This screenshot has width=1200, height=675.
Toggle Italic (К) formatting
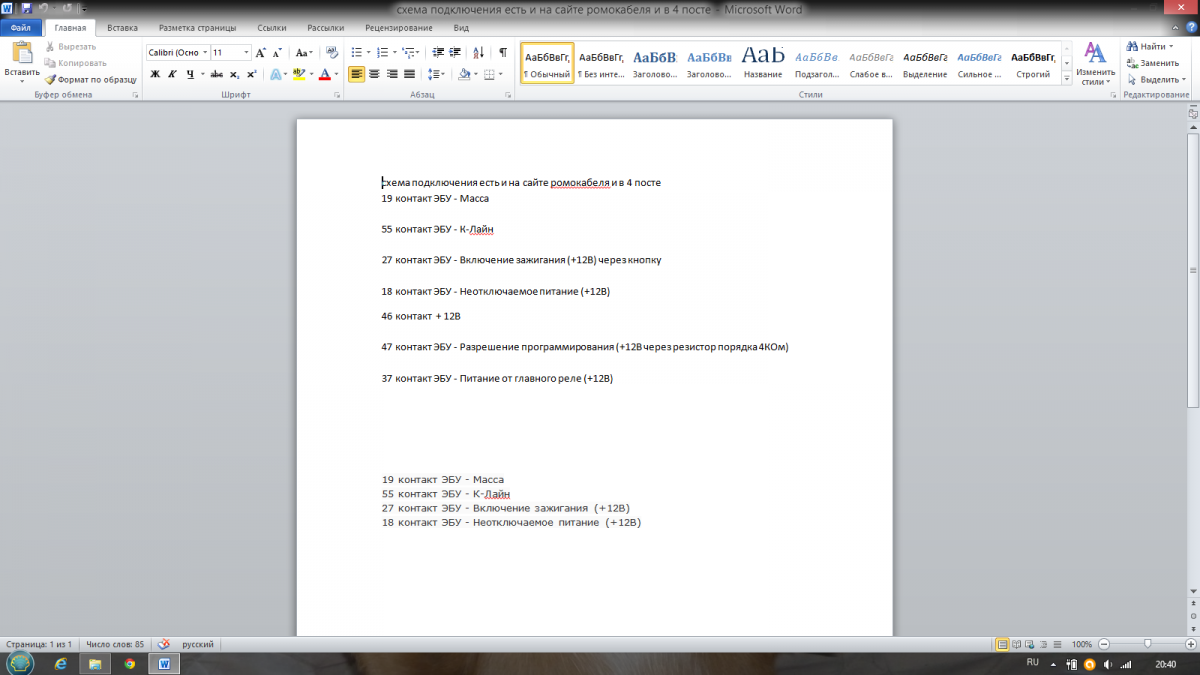pyautogui.click(x=171, y=74)
